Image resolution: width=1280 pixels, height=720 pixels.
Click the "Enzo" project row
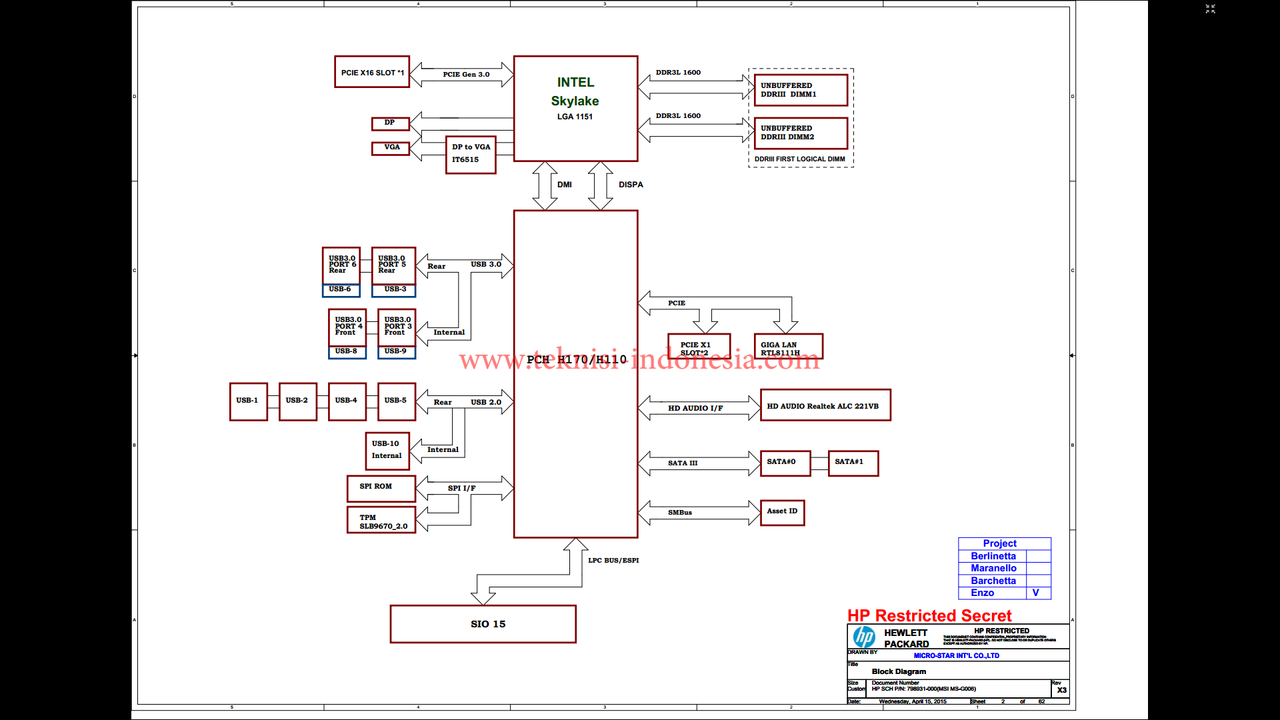[1005, 593]
